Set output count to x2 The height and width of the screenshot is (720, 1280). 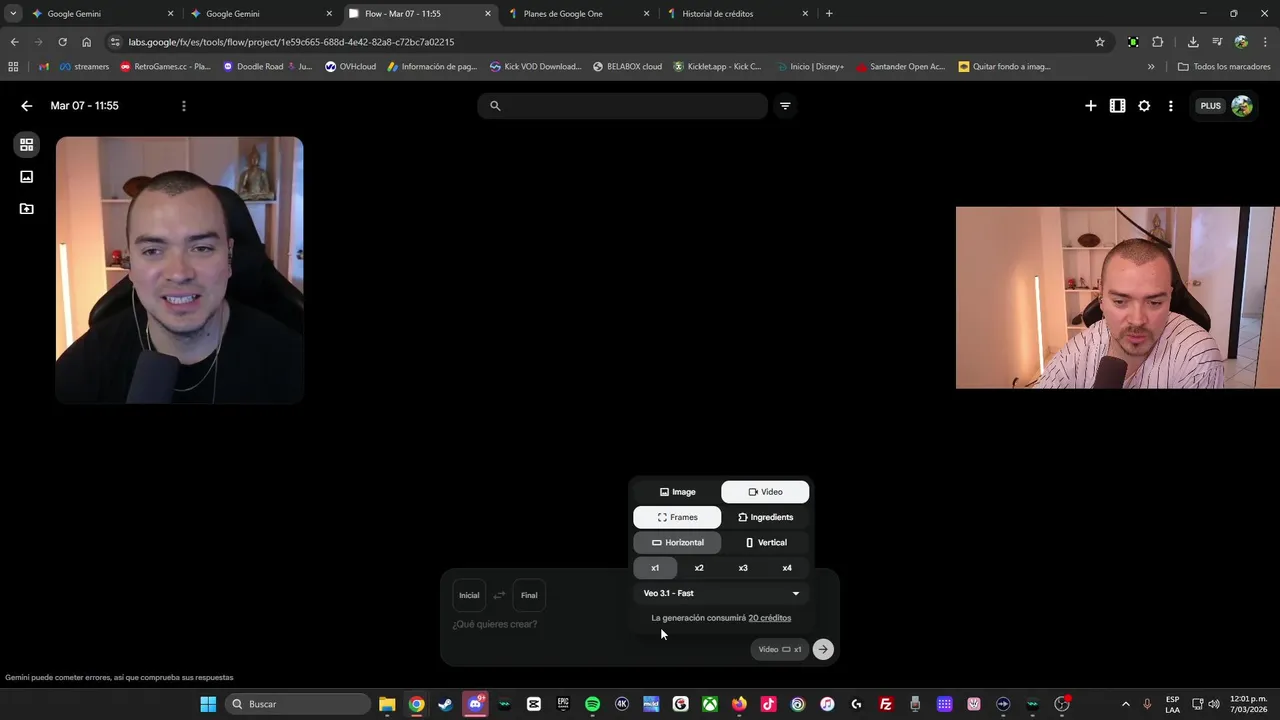coord(699,568)
